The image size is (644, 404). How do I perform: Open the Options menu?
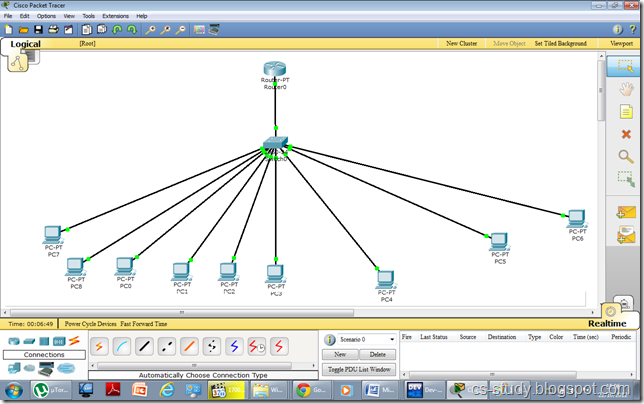click(46, 16)
